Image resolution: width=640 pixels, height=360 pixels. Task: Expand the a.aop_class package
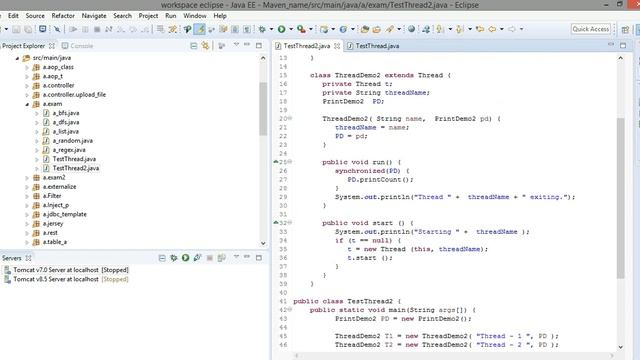pos(27,67)
